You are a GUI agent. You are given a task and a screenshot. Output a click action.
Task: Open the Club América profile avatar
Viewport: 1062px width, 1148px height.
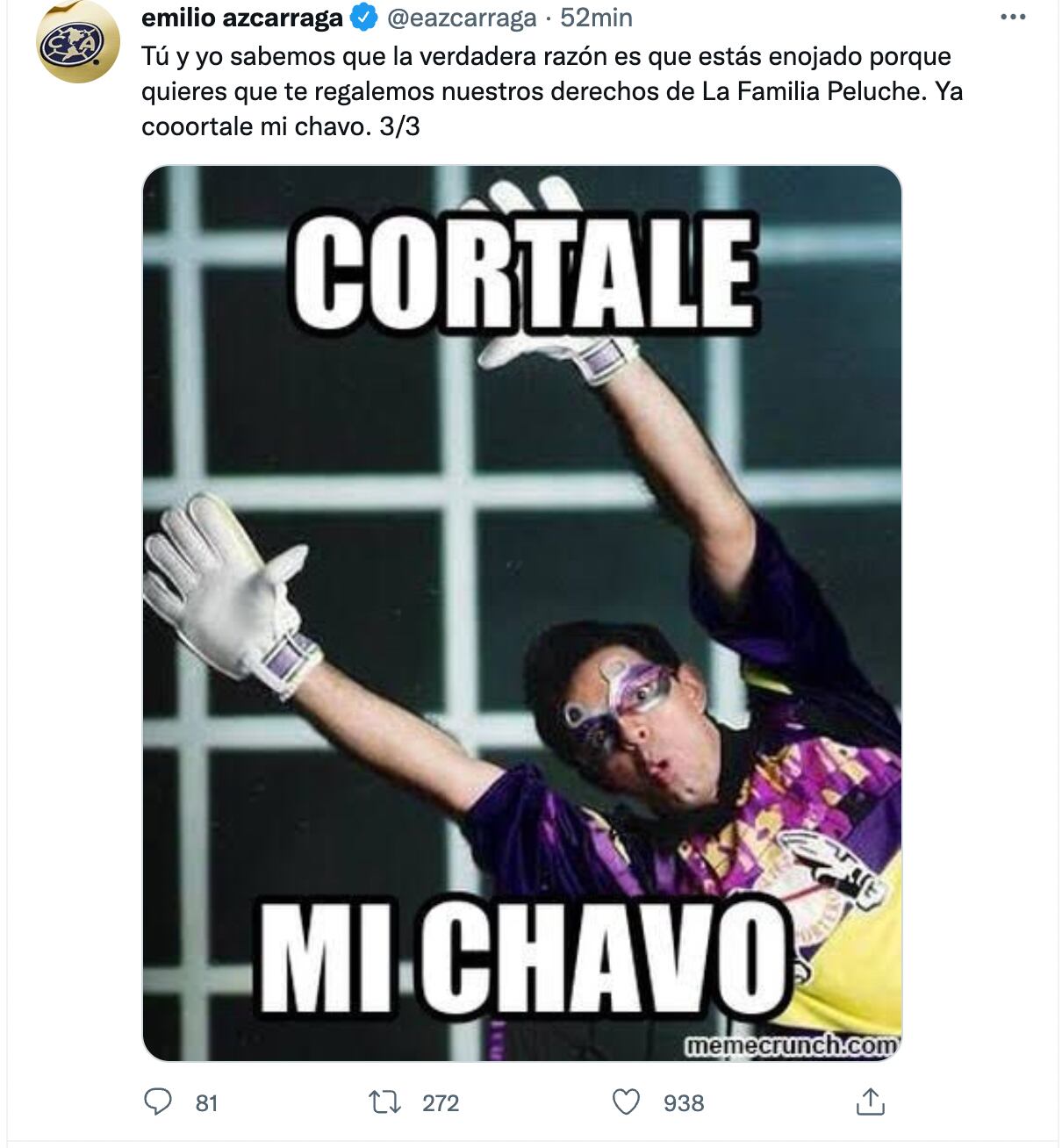pos(78,41)
